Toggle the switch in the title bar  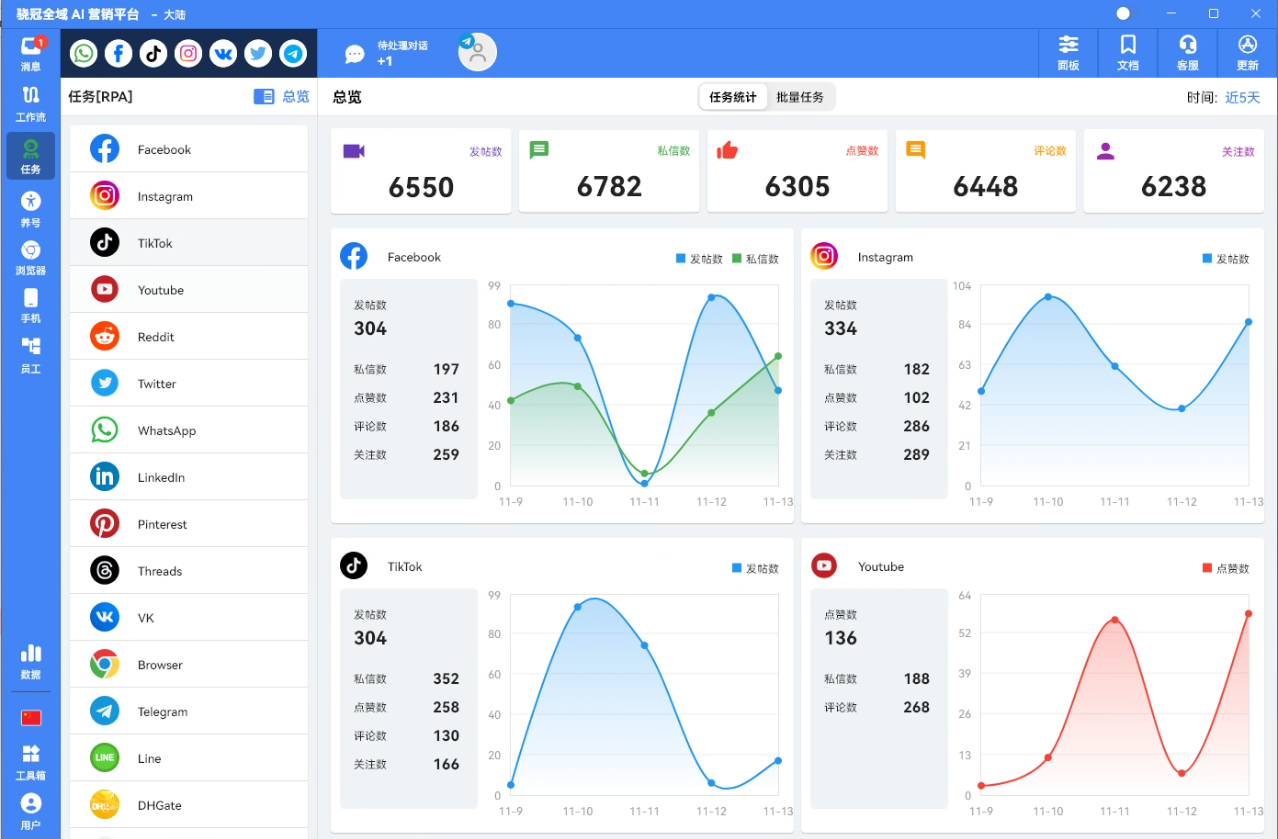[1127, 14]
